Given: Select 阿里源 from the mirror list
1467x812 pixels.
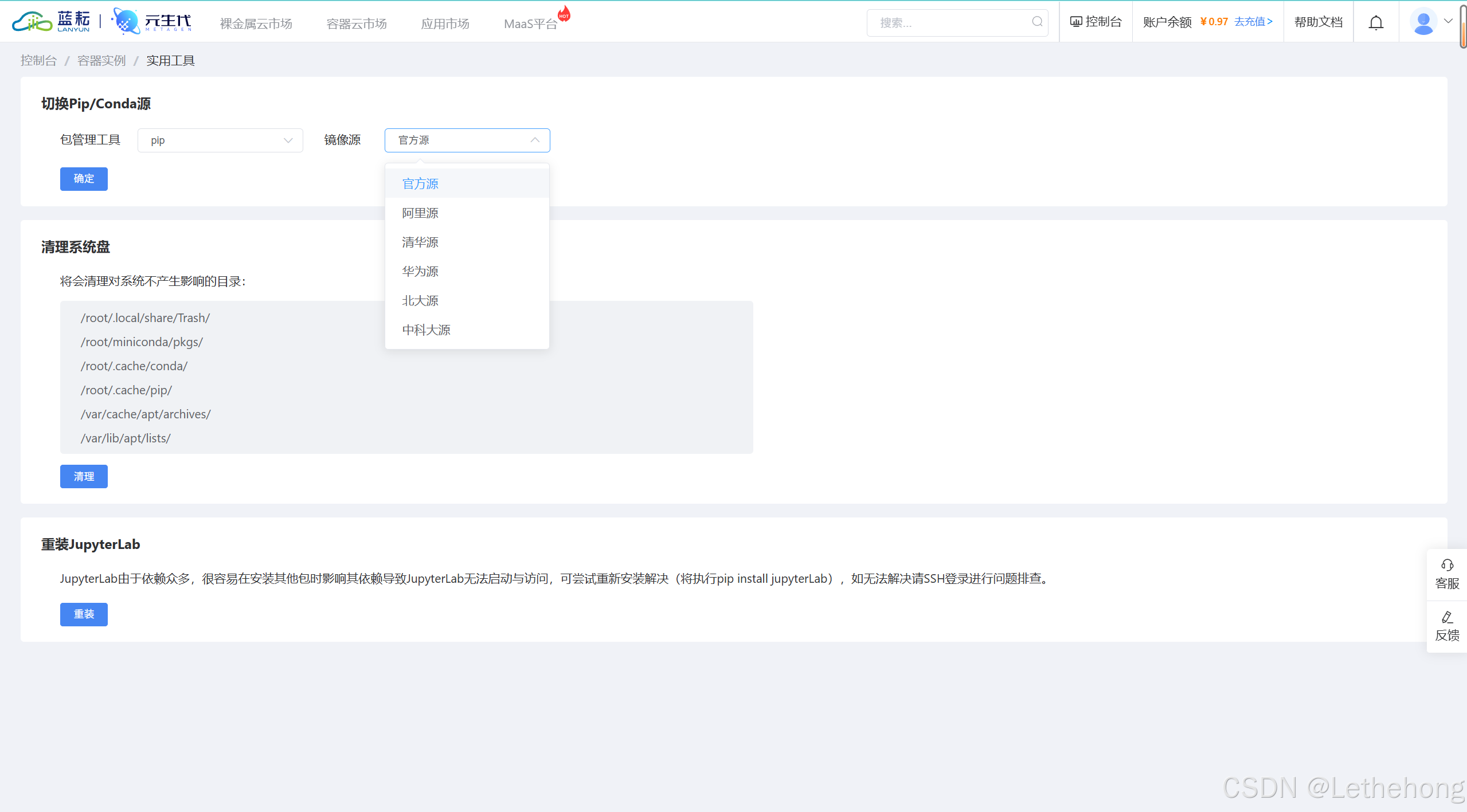Looking at the screenshot, I should coord(420,213).
